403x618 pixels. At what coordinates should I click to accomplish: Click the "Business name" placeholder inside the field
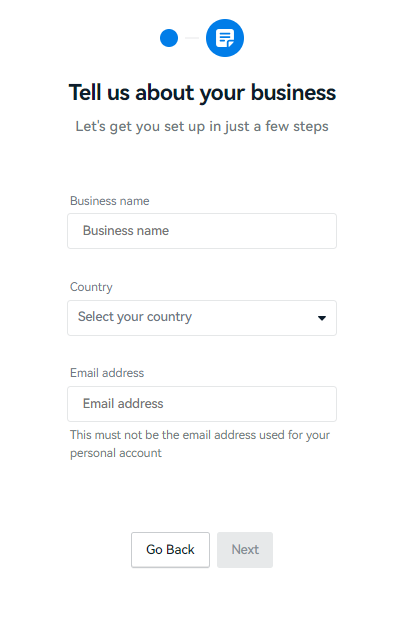point(126,231)
